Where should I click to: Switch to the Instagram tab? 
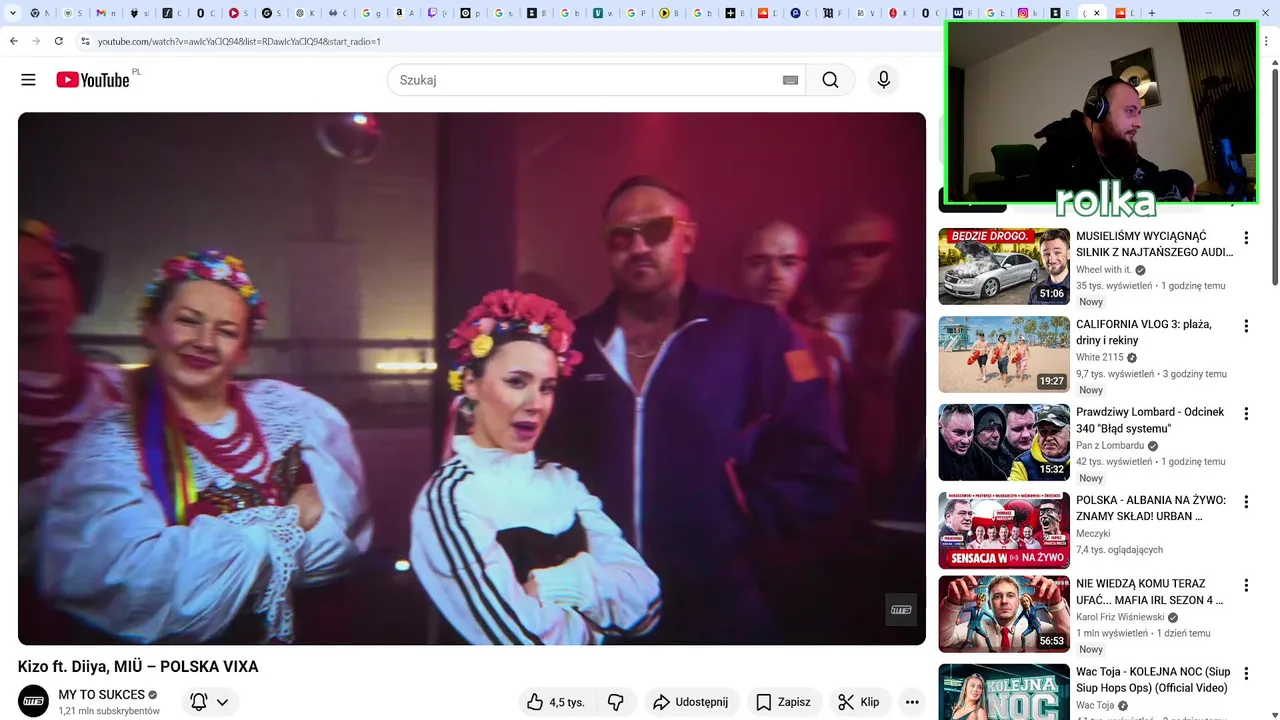pyautogui.click(x=1028, y=13)
